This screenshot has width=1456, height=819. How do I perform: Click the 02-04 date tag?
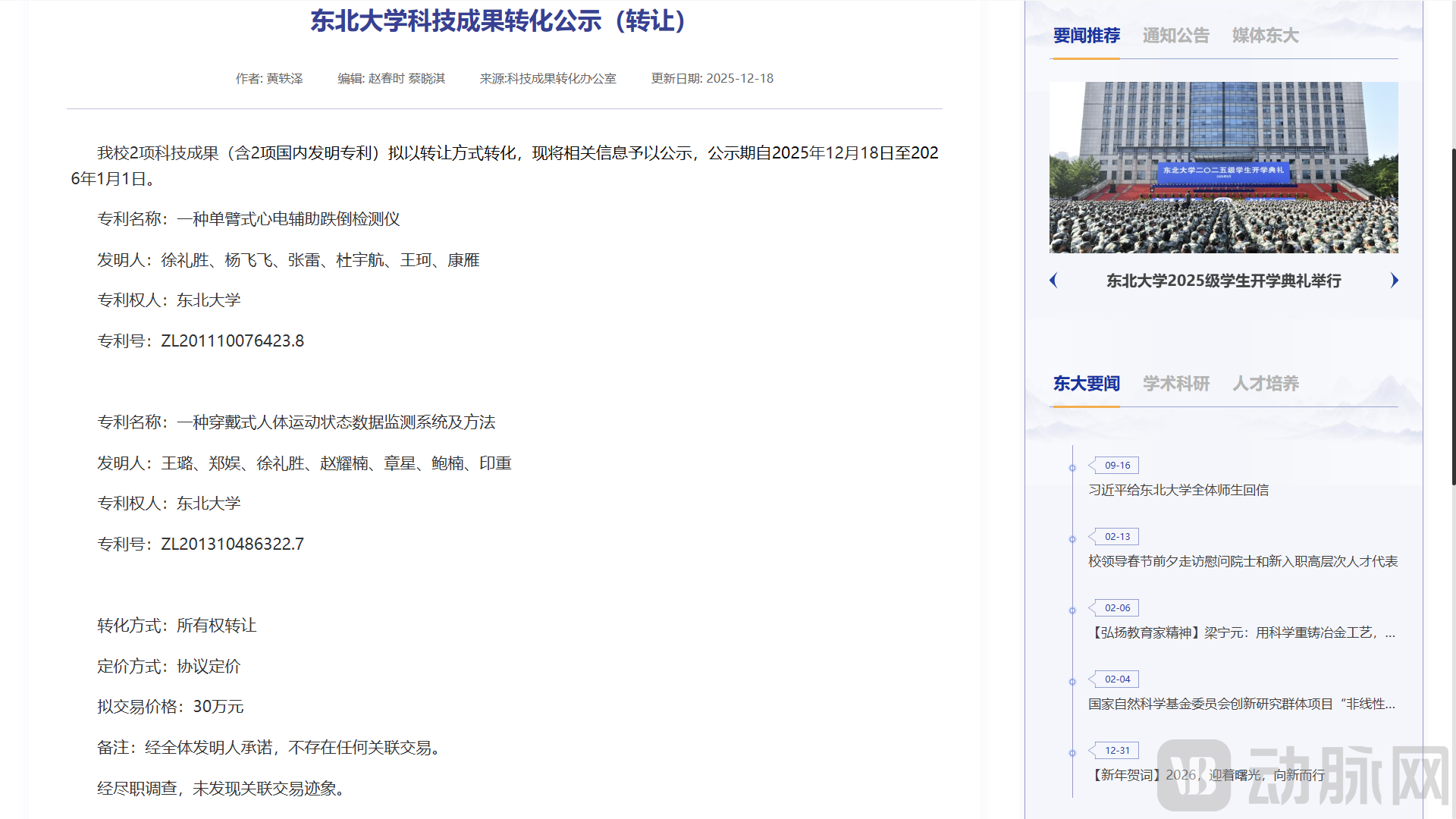point(1116,679)
